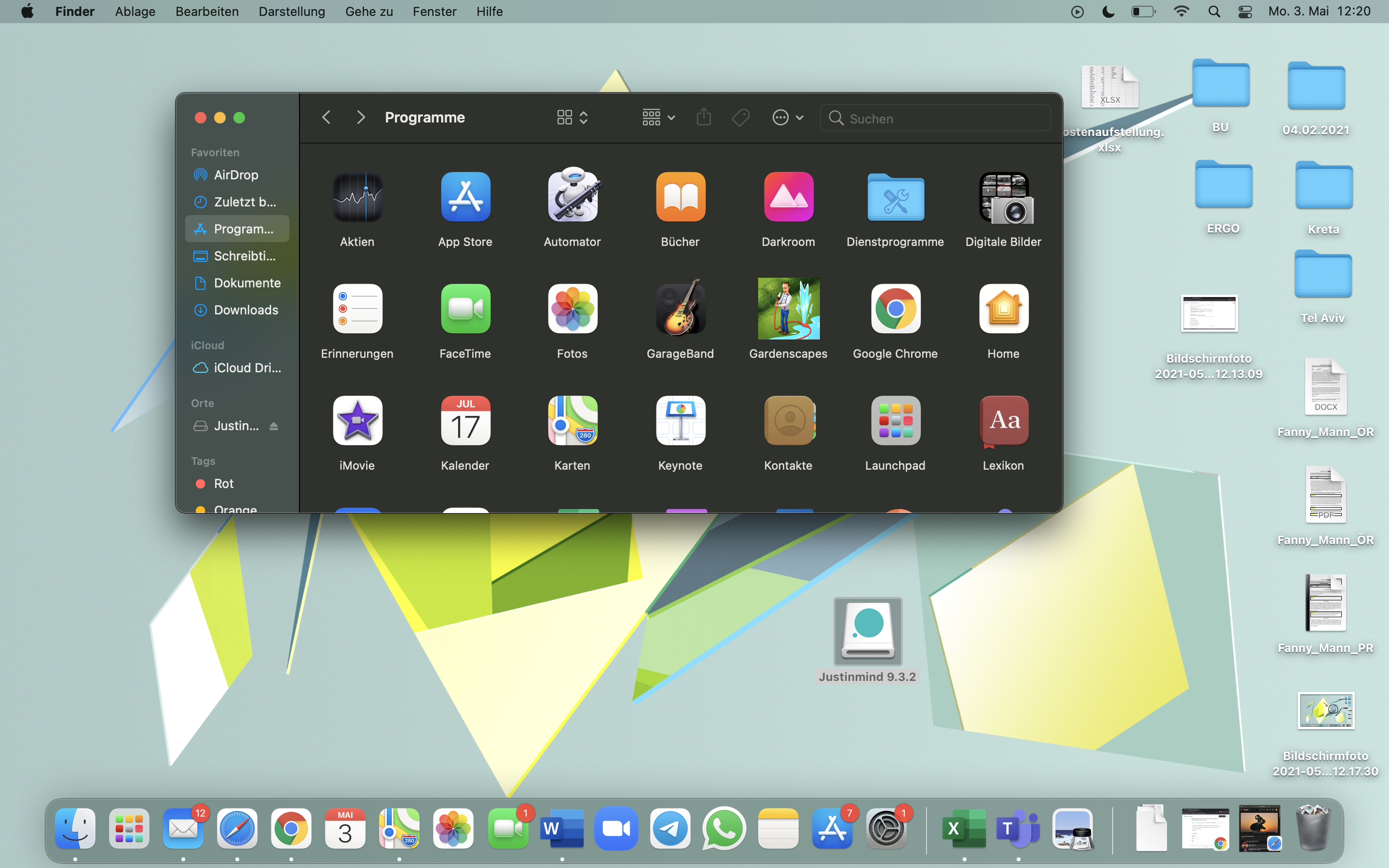
Task: Open the Darstellung menu
Action: point(292,12)
